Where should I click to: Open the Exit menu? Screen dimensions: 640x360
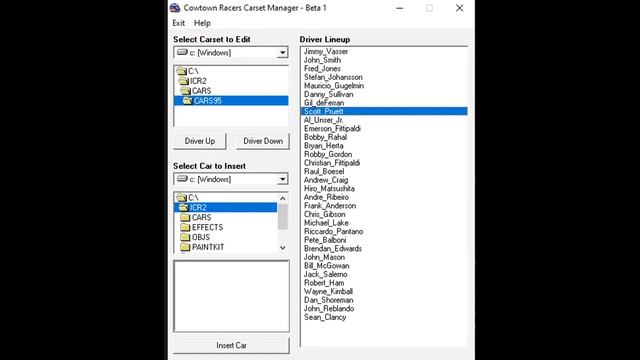tap(178, 23)
